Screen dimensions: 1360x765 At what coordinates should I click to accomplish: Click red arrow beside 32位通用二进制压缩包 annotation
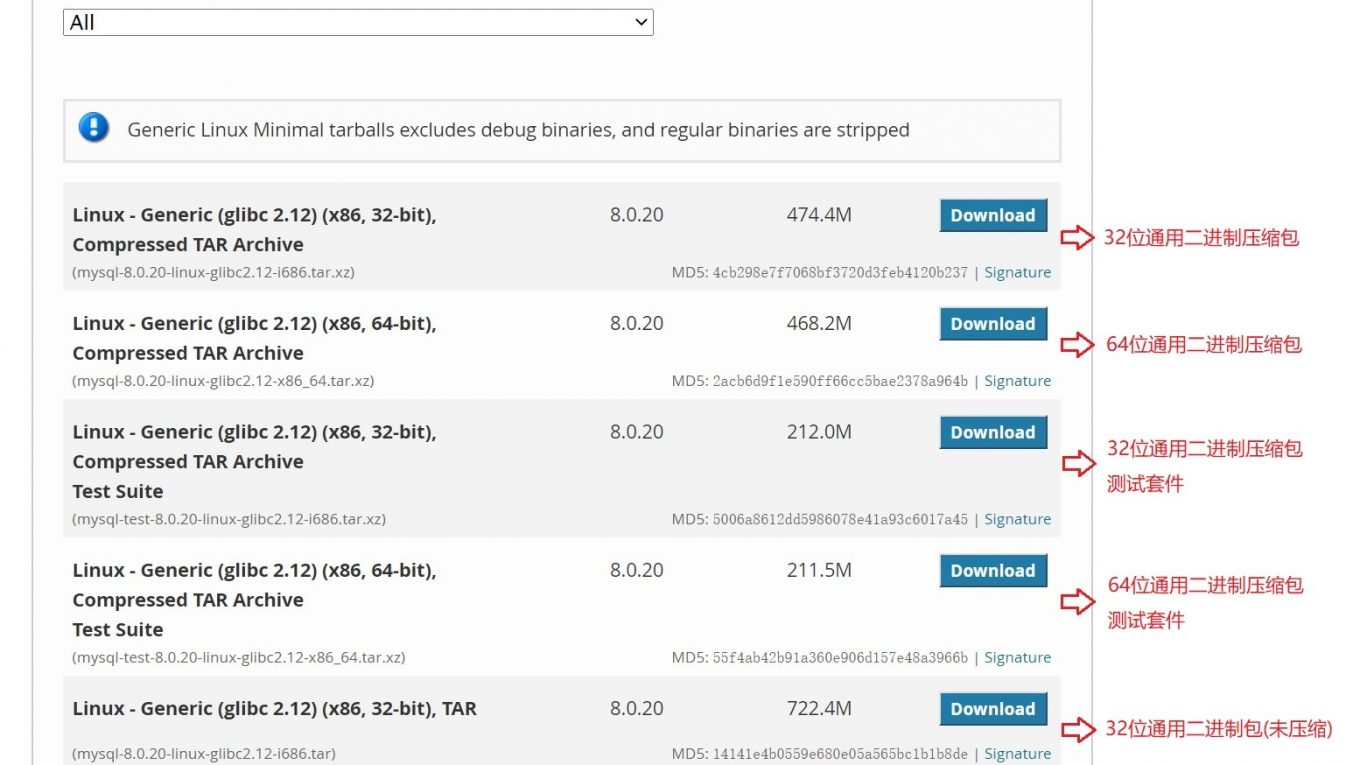(1077, 238)
